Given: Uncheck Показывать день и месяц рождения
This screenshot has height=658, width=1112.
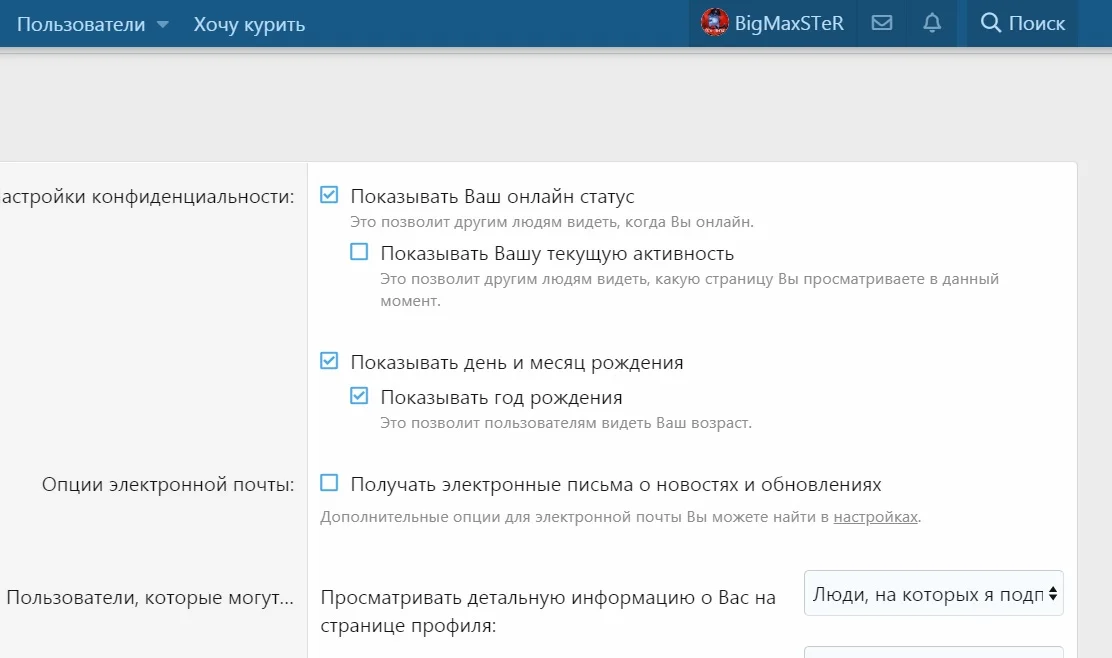Looking at the screenshot, I should coord(329,361).
